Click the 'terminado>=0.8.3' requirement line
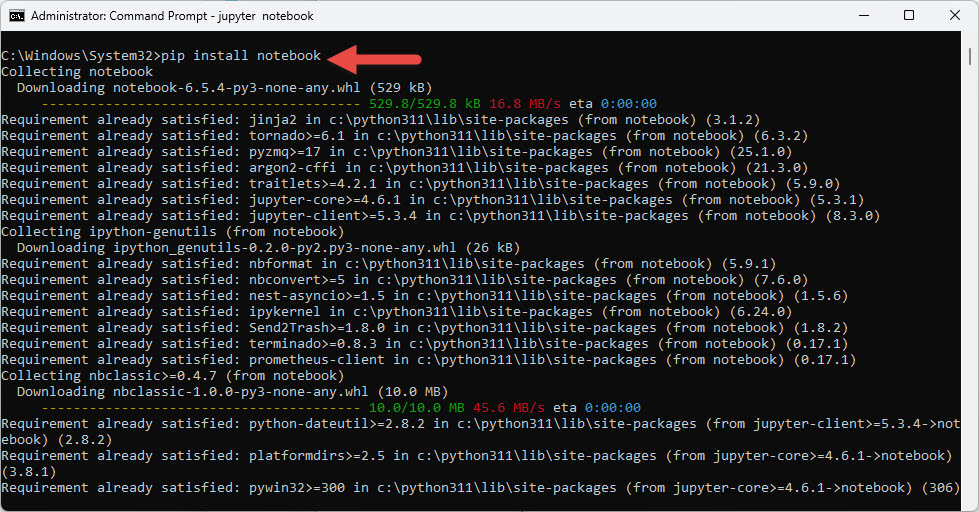The height and width of the screenshot is (512, 979). (425, 343)
